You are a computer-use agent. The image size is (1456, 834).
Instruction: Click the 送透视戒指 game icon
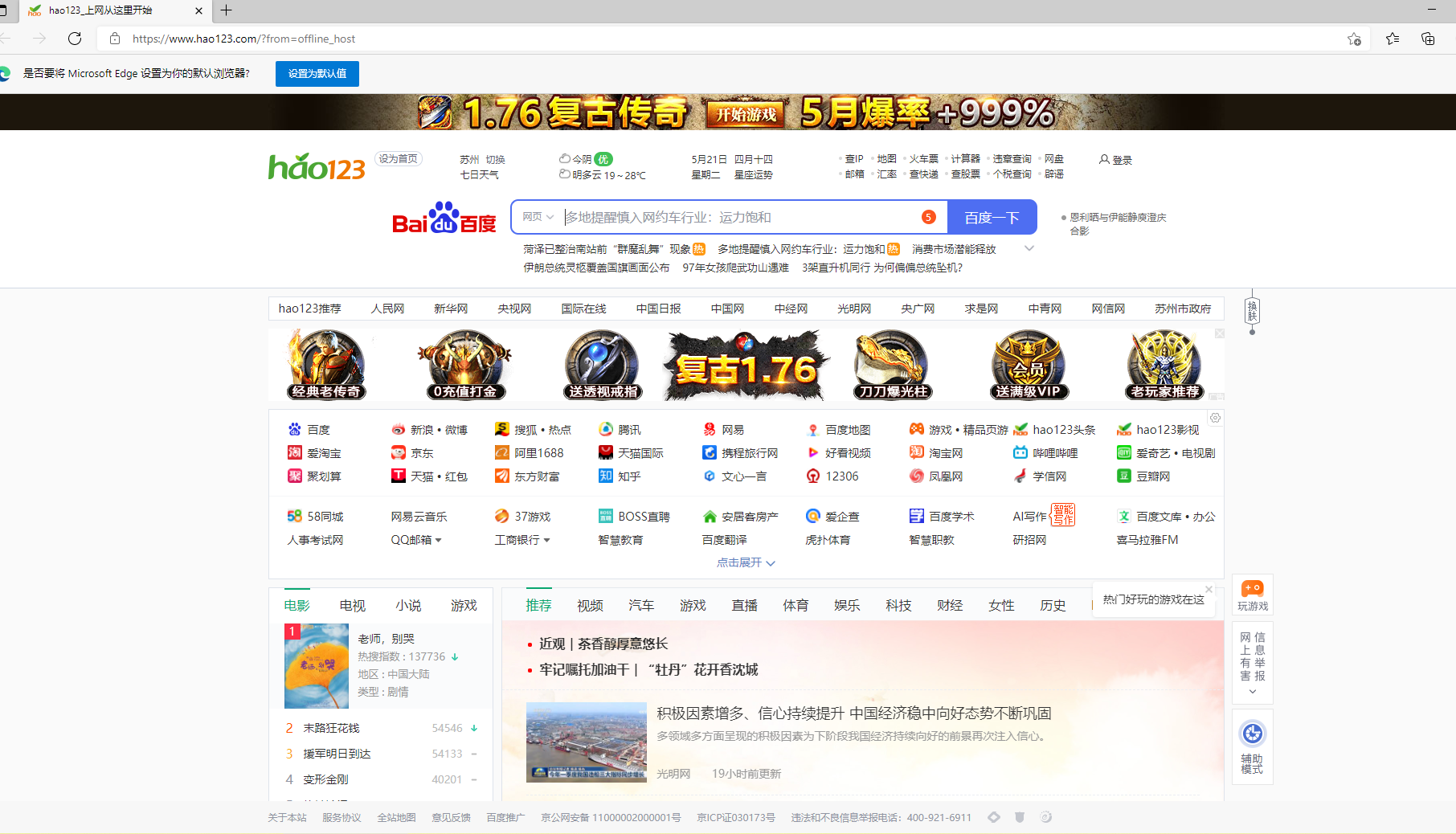pyautogui.click(x=603, y=366)
